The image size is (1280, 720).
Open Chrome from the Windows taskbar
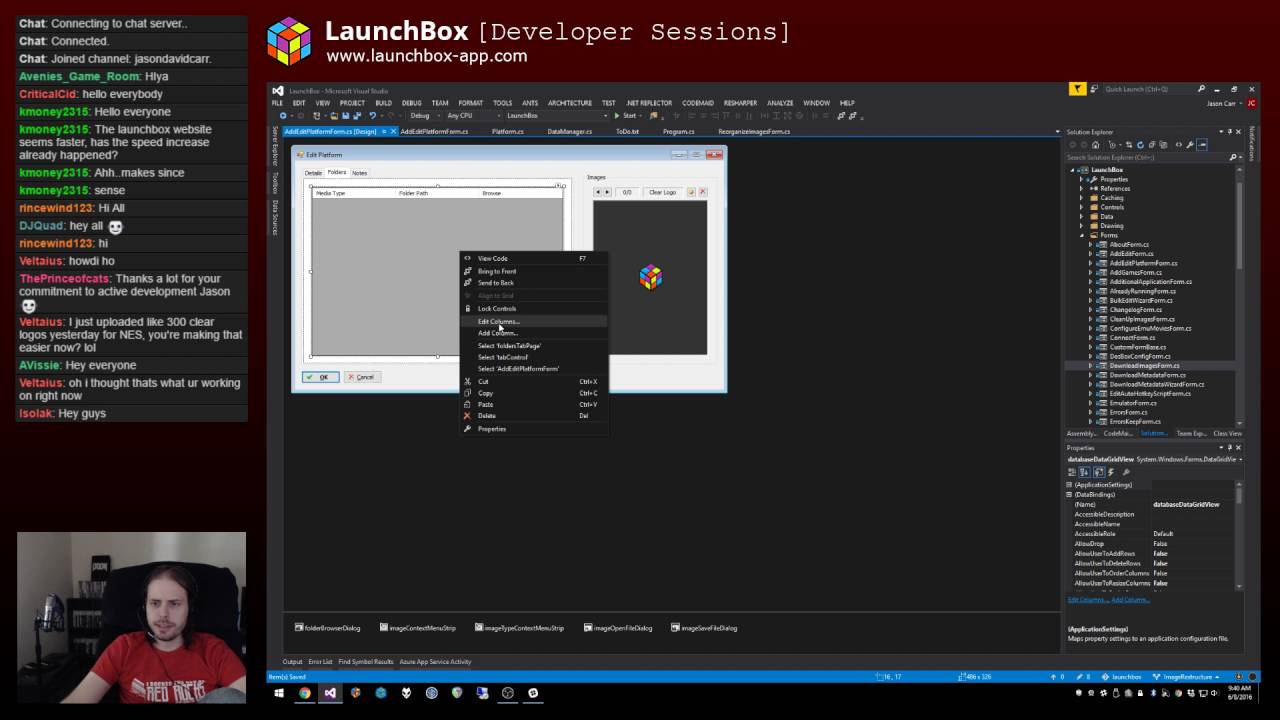coord(304,692)
